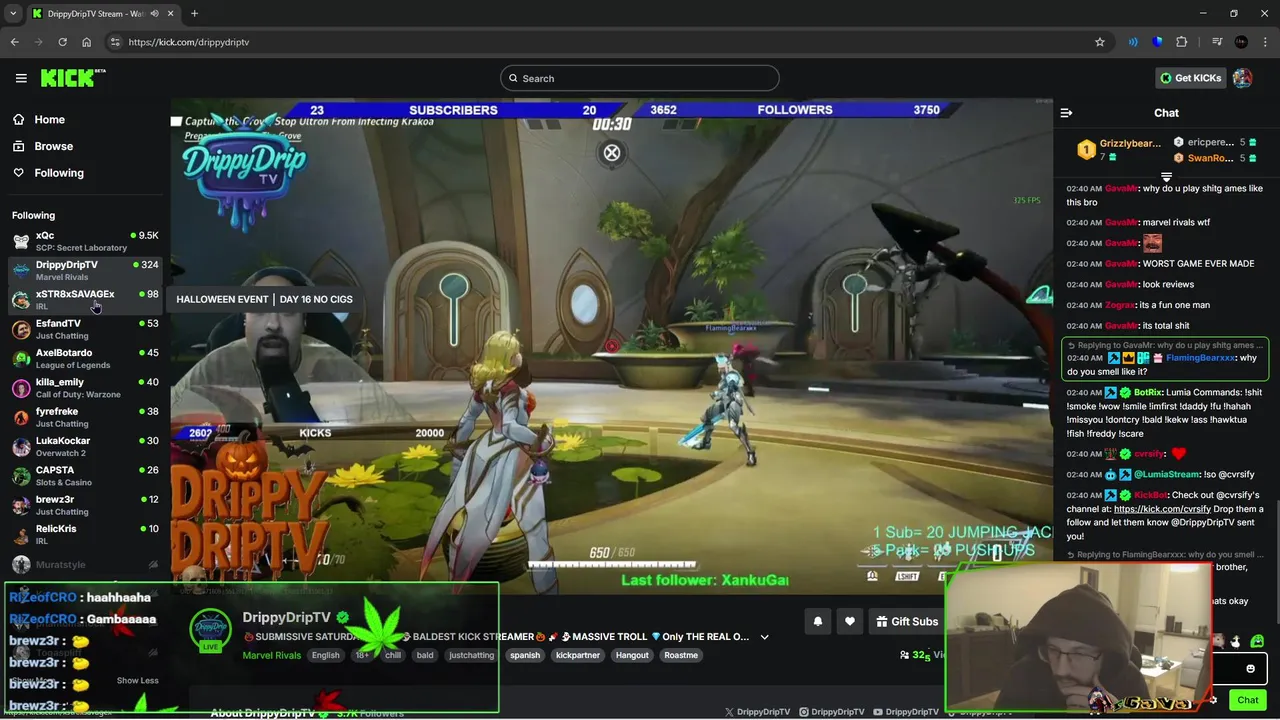This screenshot has width=1280, height=720.
Task: Click the justchatting tag
Action: (471, 655)
